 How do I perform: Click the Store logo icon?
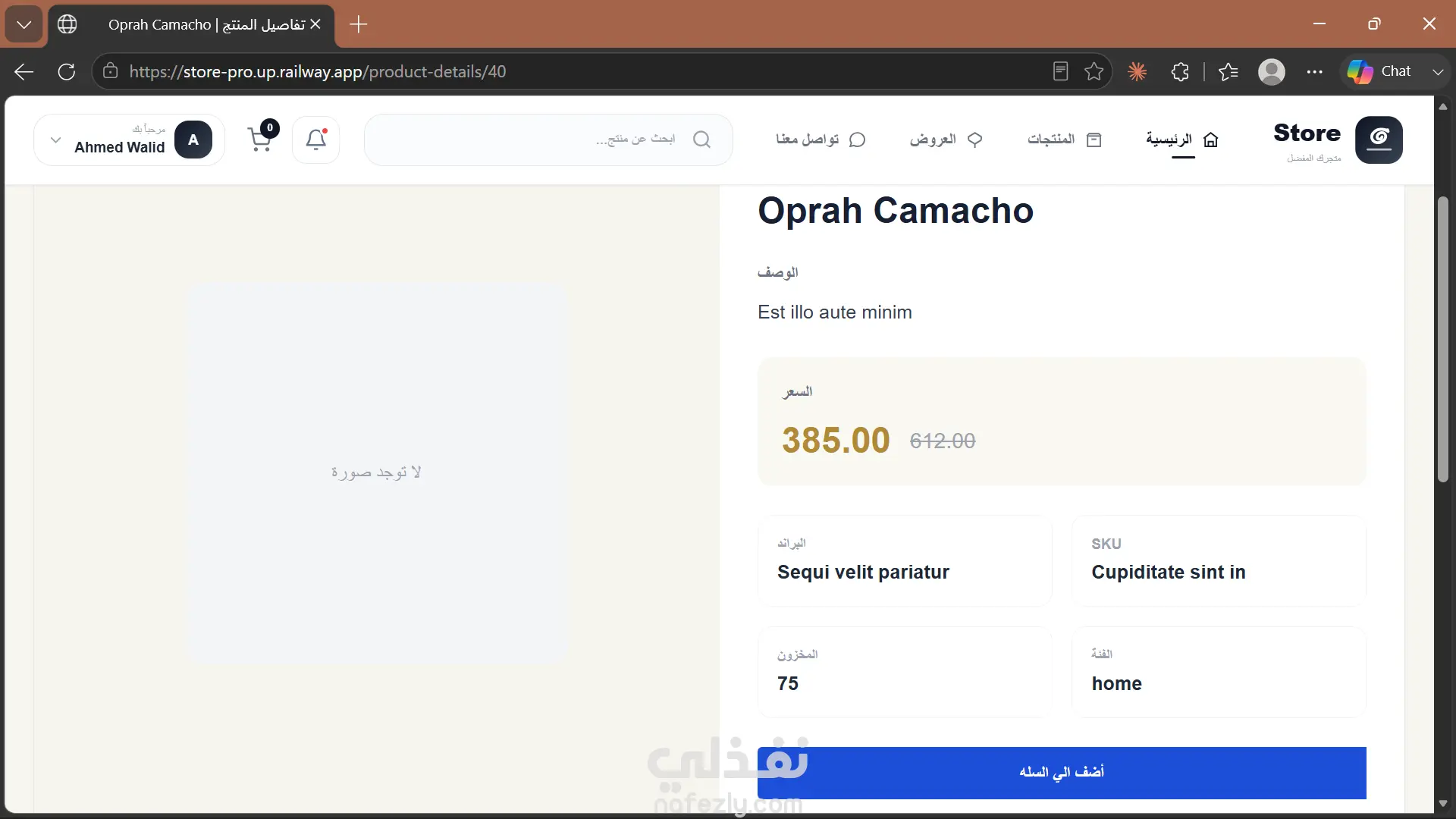pos(1379,140)
